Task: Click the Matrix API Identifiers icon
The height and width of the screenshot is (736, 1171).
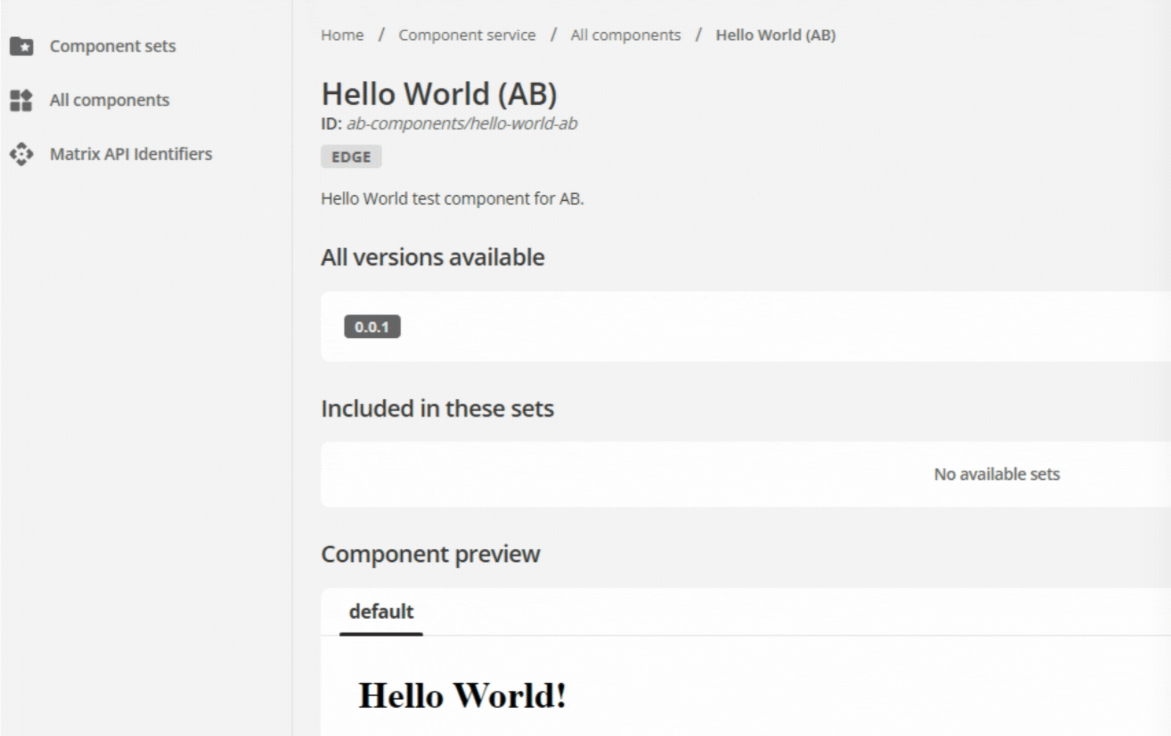Action: (x=22, y=153)
